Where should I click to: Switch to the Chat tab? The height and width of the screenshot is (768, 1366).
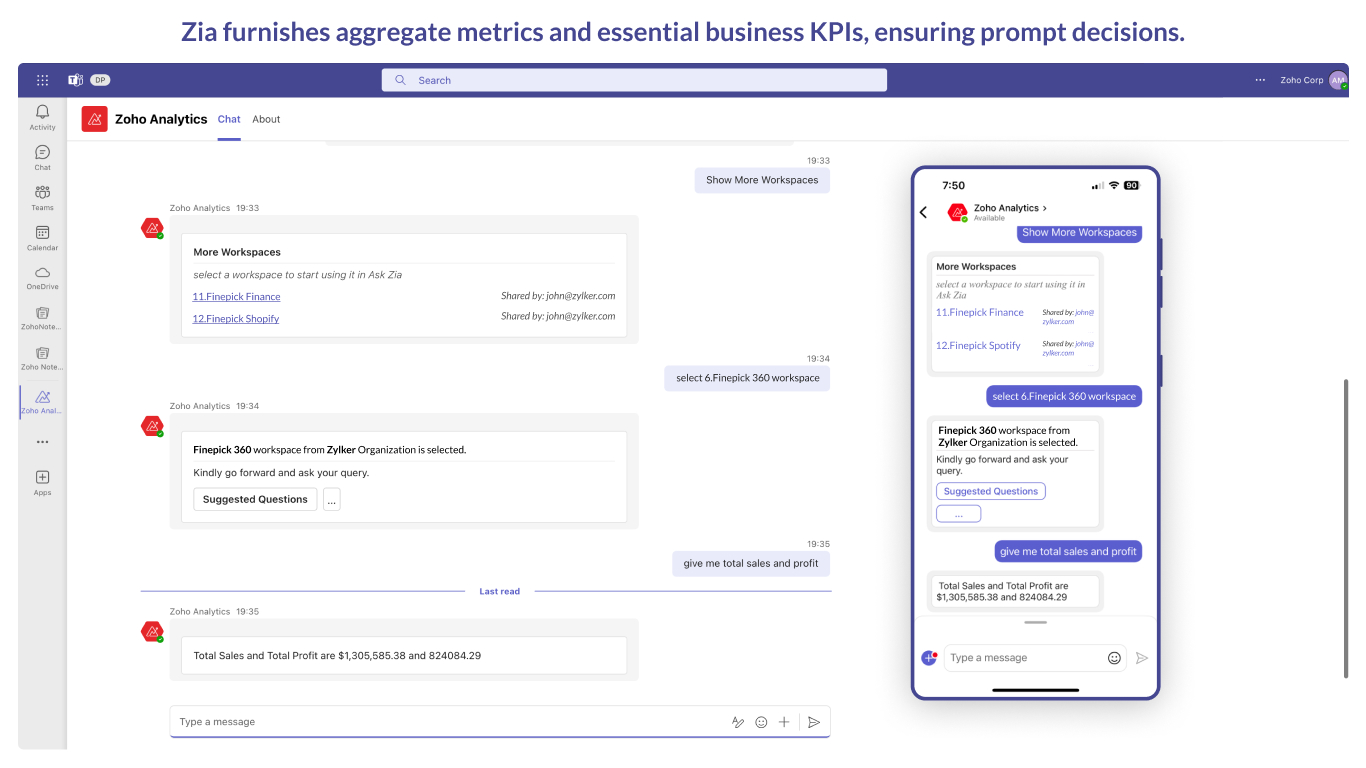(229, 119)
